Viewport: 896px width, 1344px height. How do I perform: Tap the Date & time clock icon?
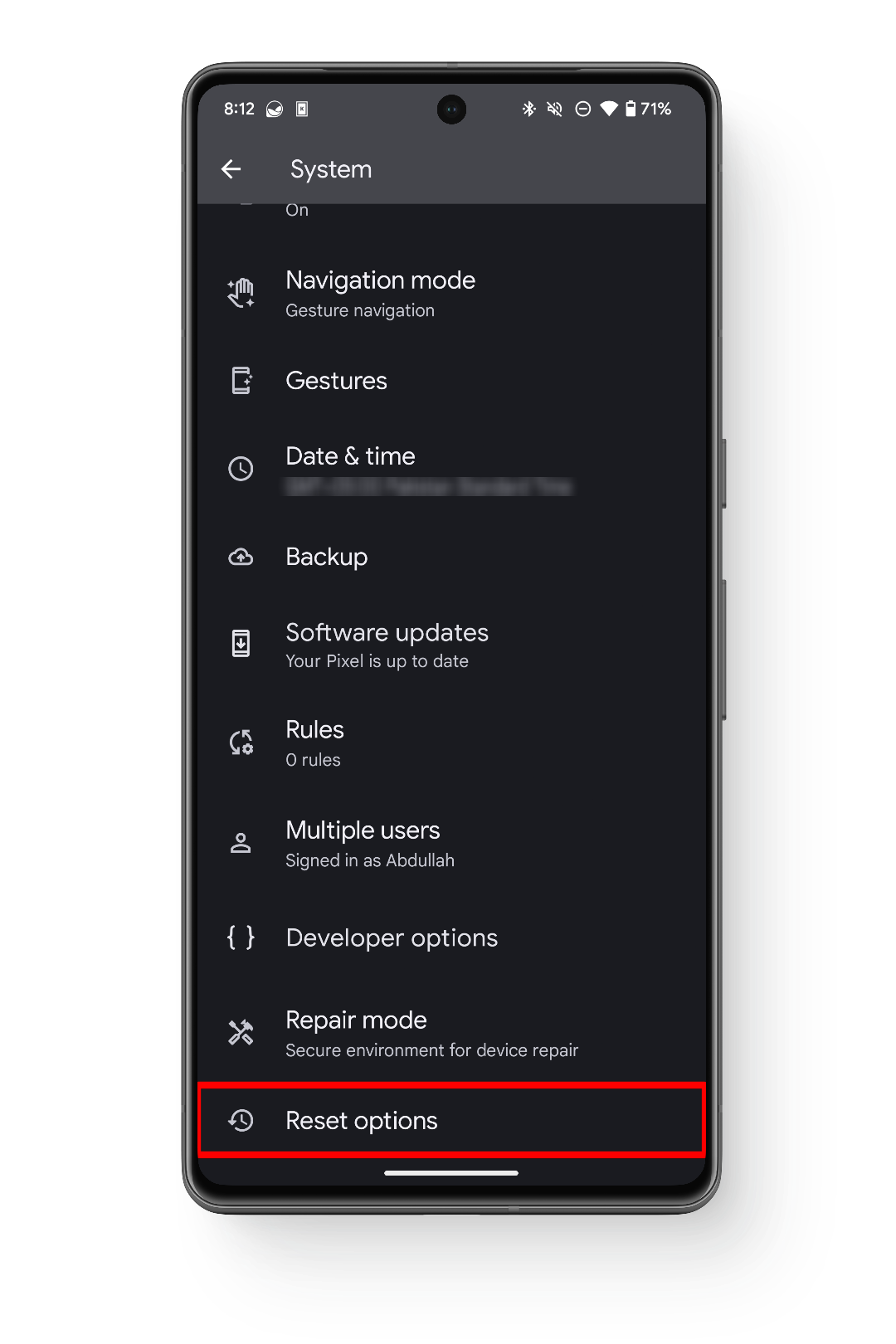241,469
